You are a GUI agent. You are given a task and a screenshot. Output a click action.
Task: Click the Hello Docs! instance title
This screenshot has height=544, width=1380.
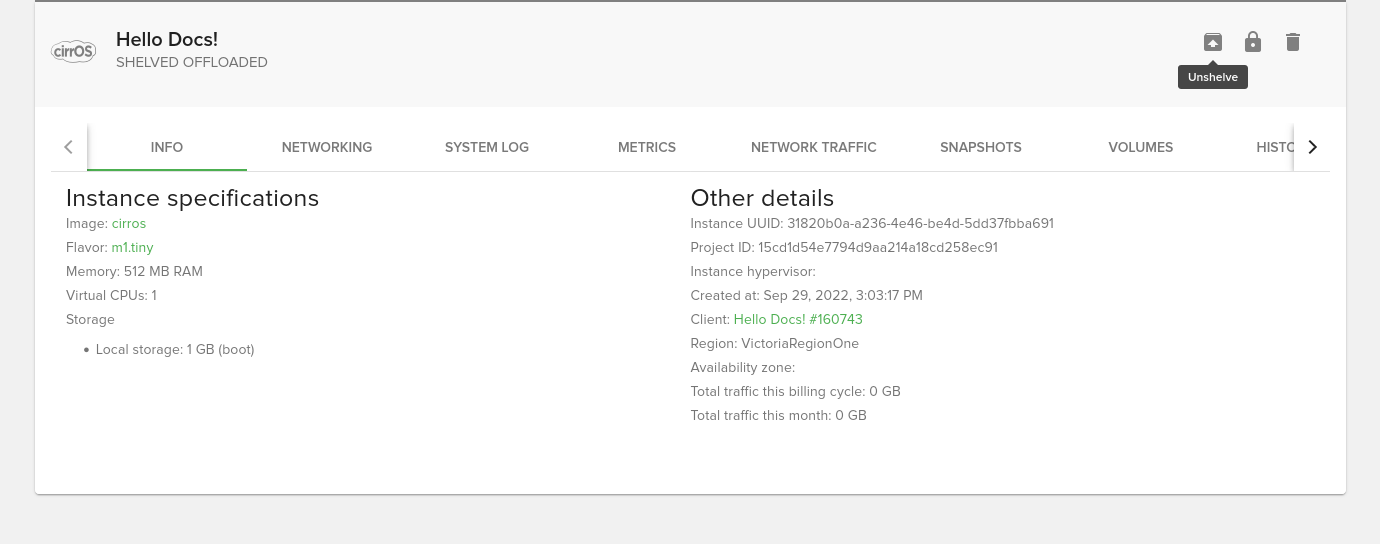click(x=167, y=39)
